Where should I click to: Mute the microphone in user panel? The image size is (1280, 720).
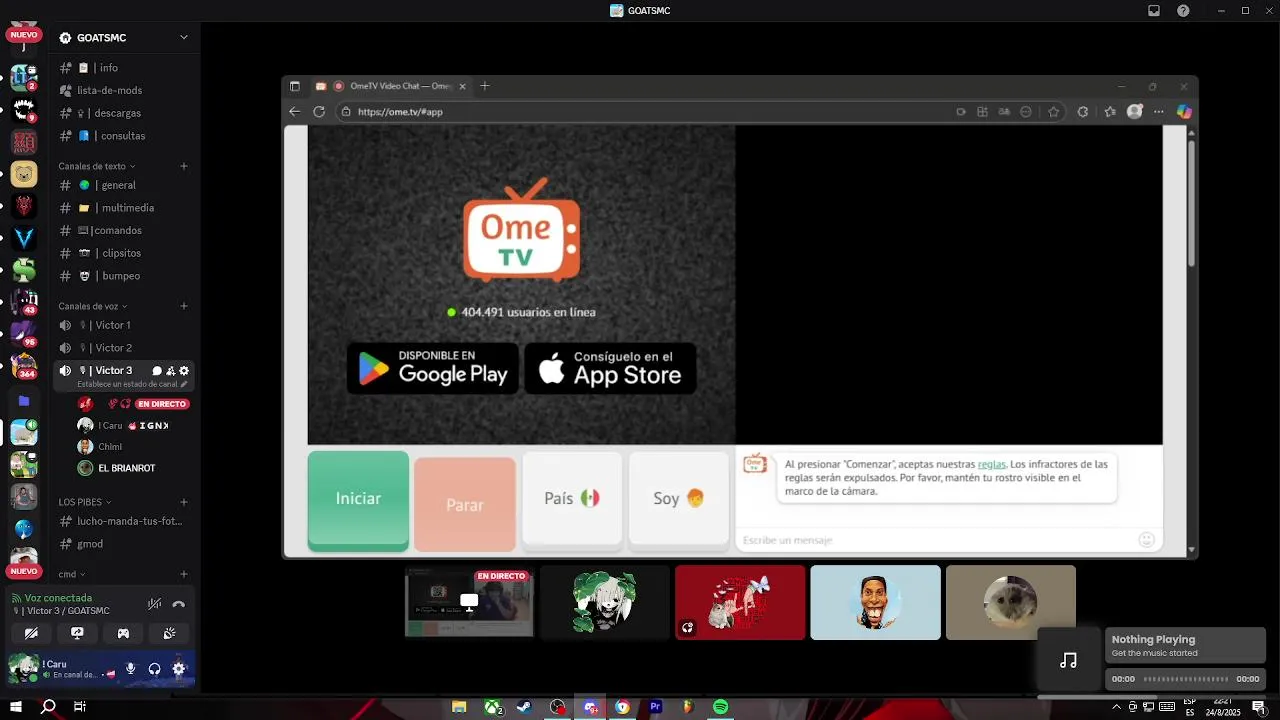pyautogui.click(x=130, y=669)
